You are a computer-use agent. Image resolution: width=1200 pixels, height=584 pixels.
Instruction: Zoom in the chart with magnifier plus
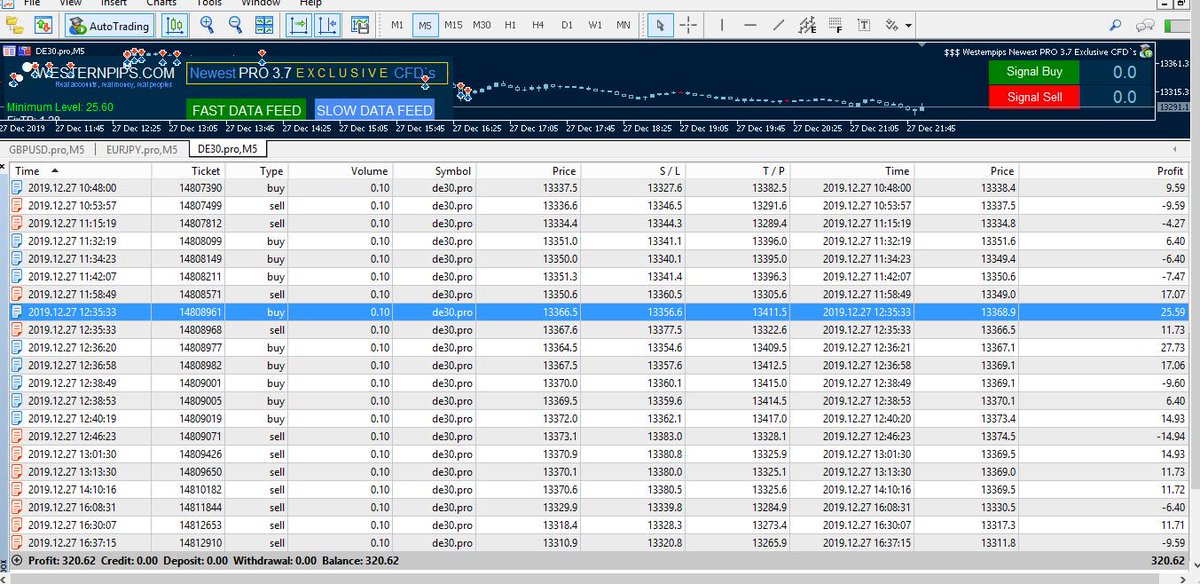point(208,25)
